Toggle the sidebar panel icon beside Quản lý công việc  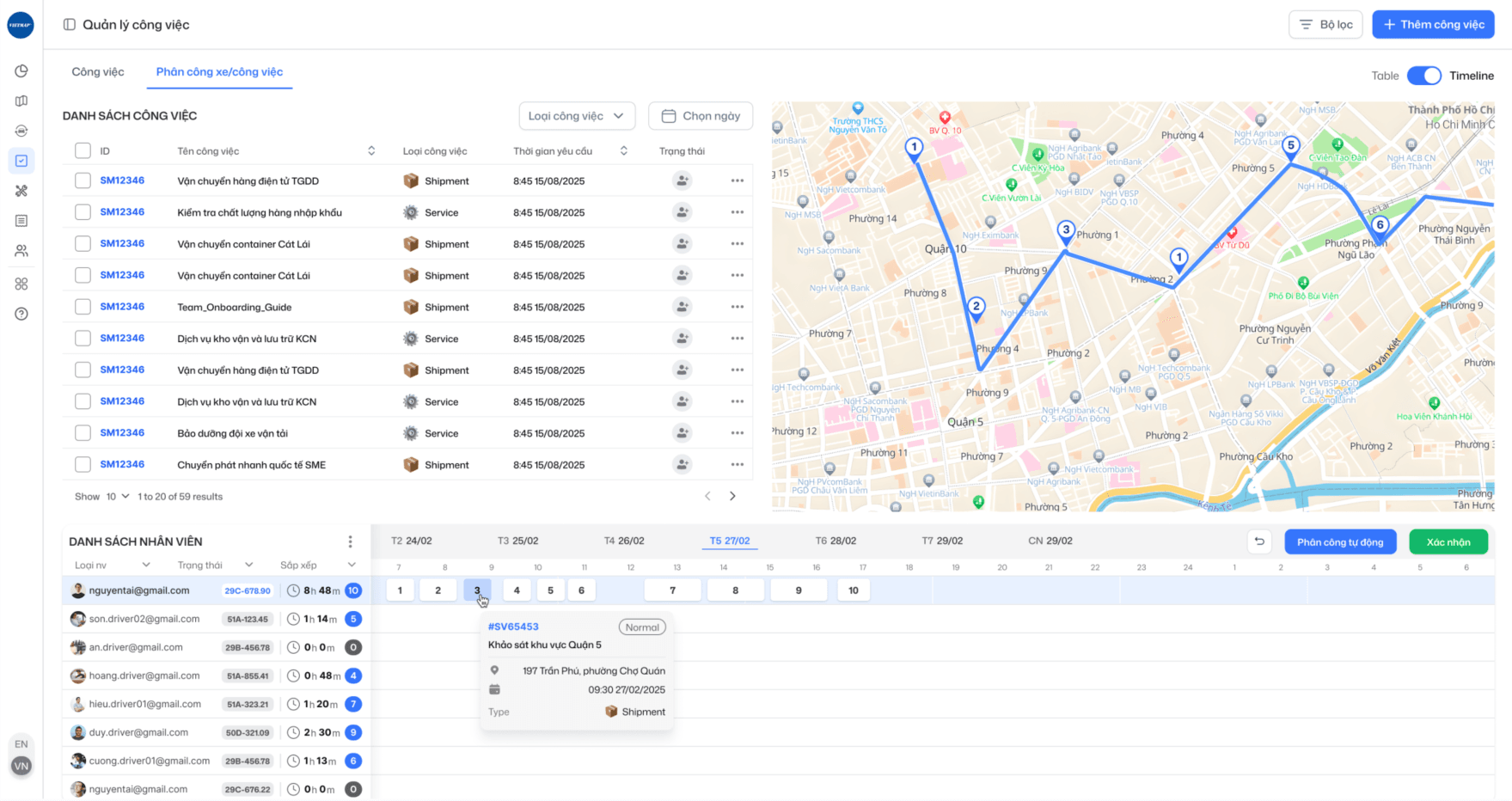[70, 25]
